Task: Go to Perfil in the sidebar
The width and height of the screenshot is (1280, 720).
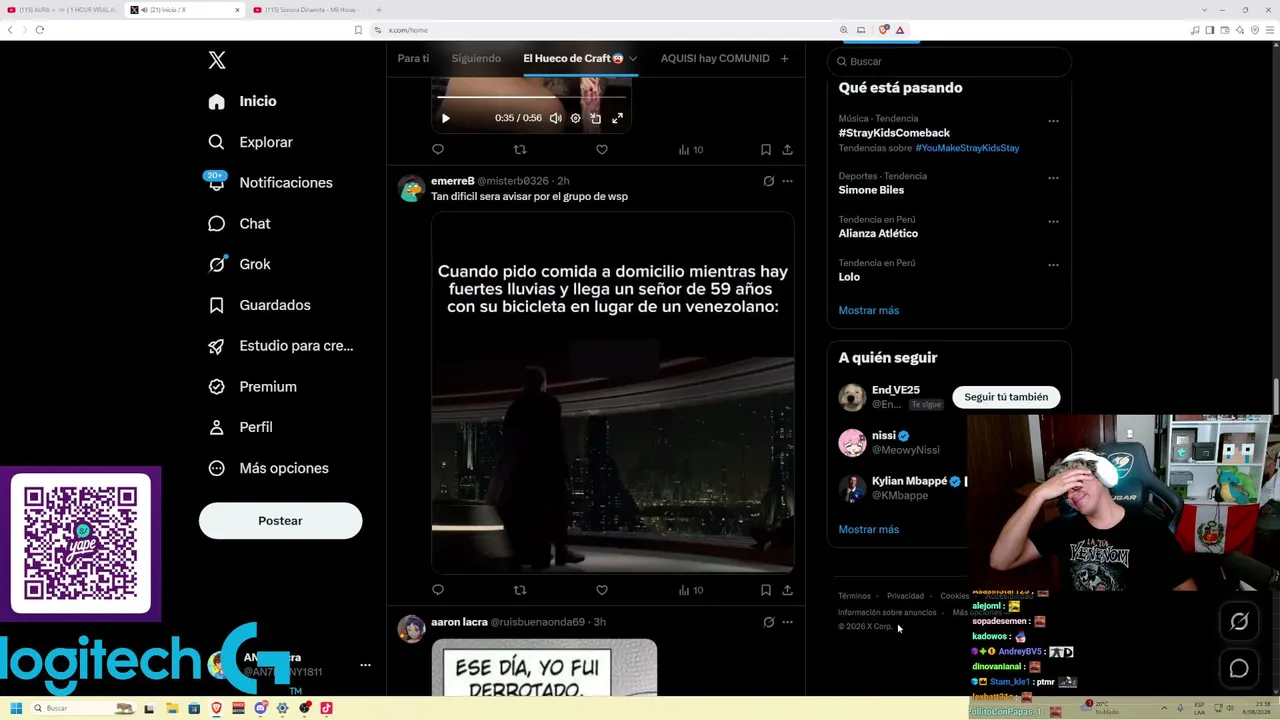Action: coord(241,427)
